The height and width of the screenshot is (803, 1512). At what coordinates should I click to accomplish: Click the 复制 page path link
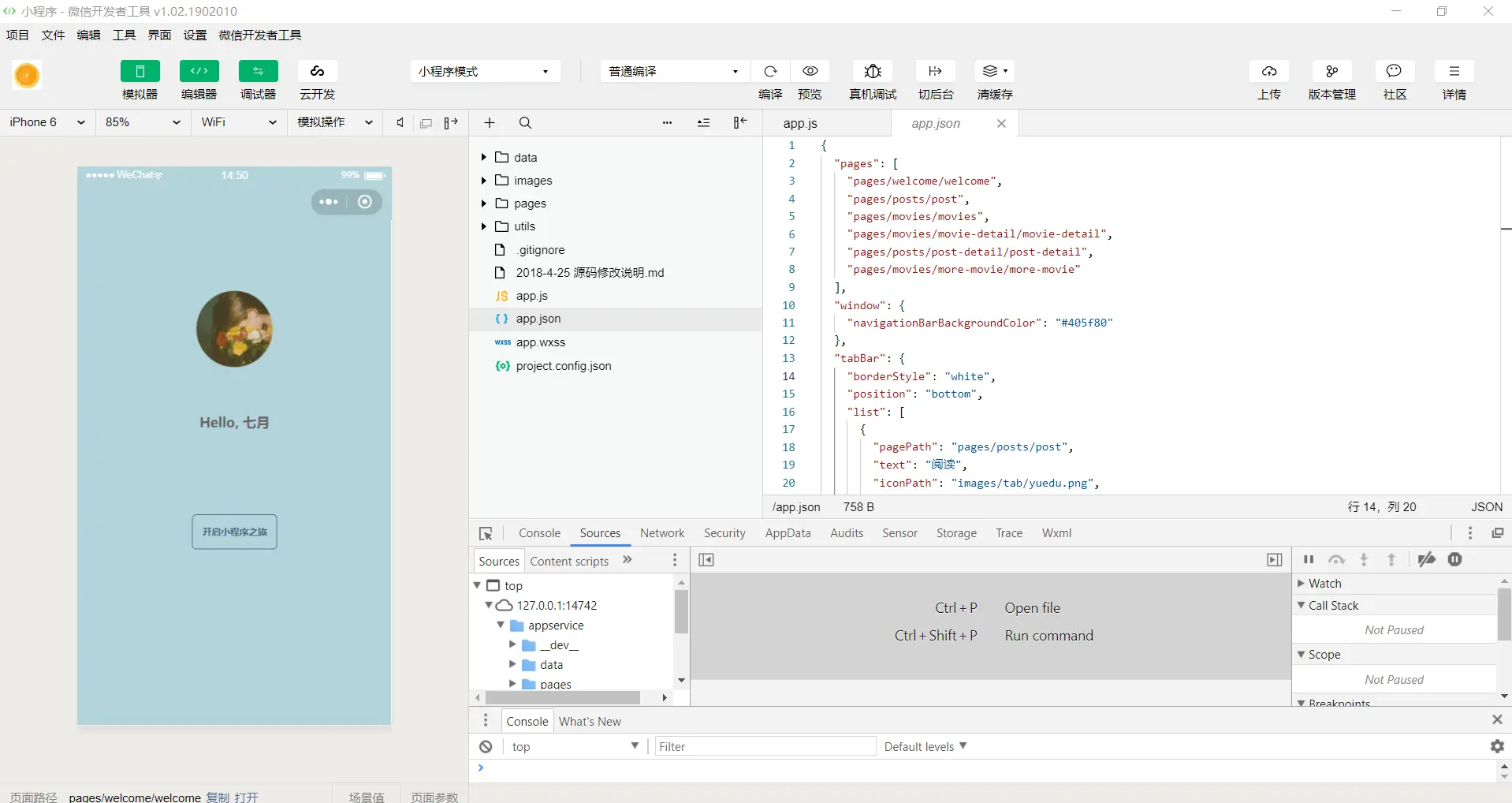pos(218,797)
